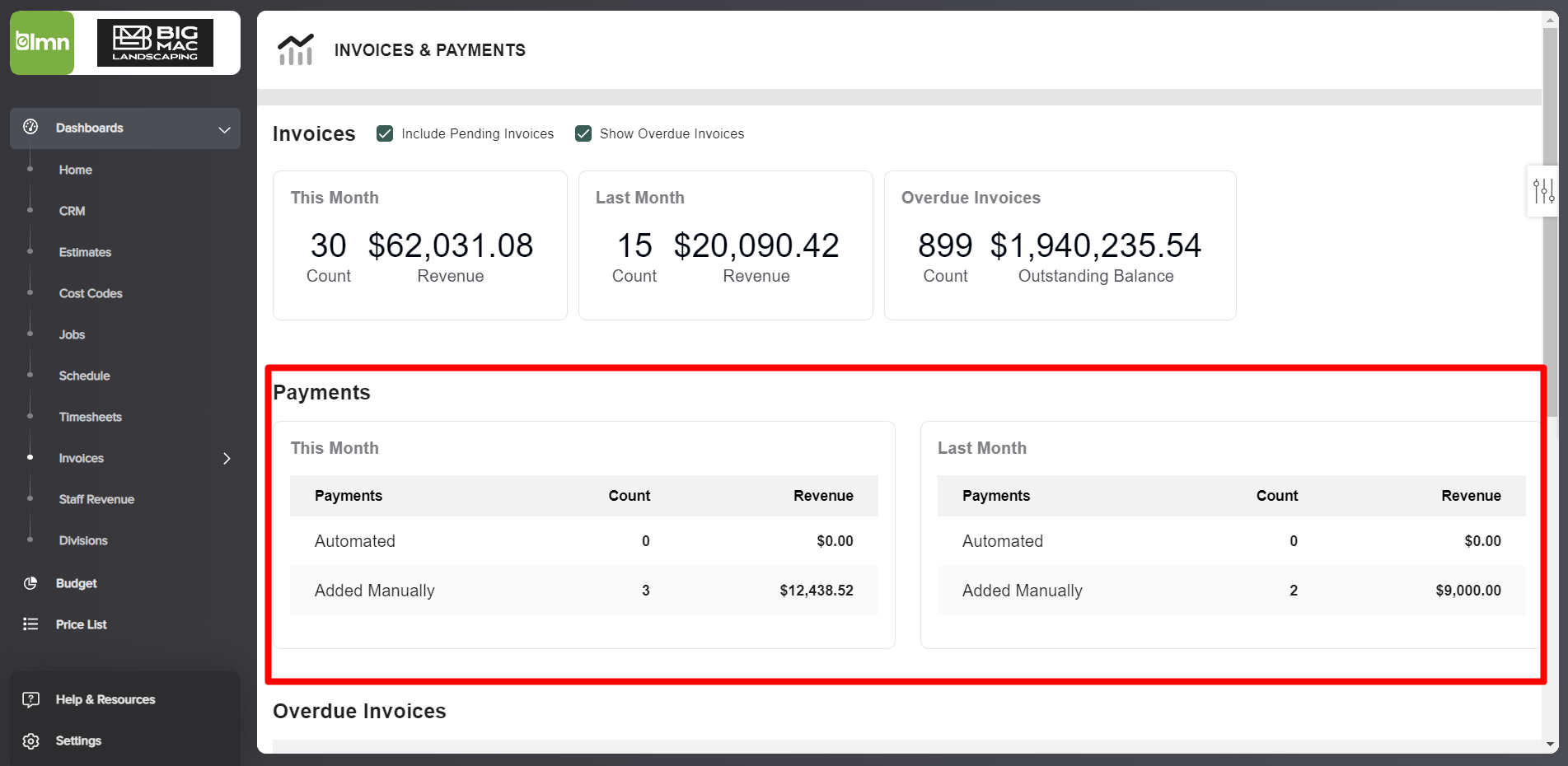
Task: Click the Budget pie chart icon
Action: pyautogui.click(x=30, y=583)
